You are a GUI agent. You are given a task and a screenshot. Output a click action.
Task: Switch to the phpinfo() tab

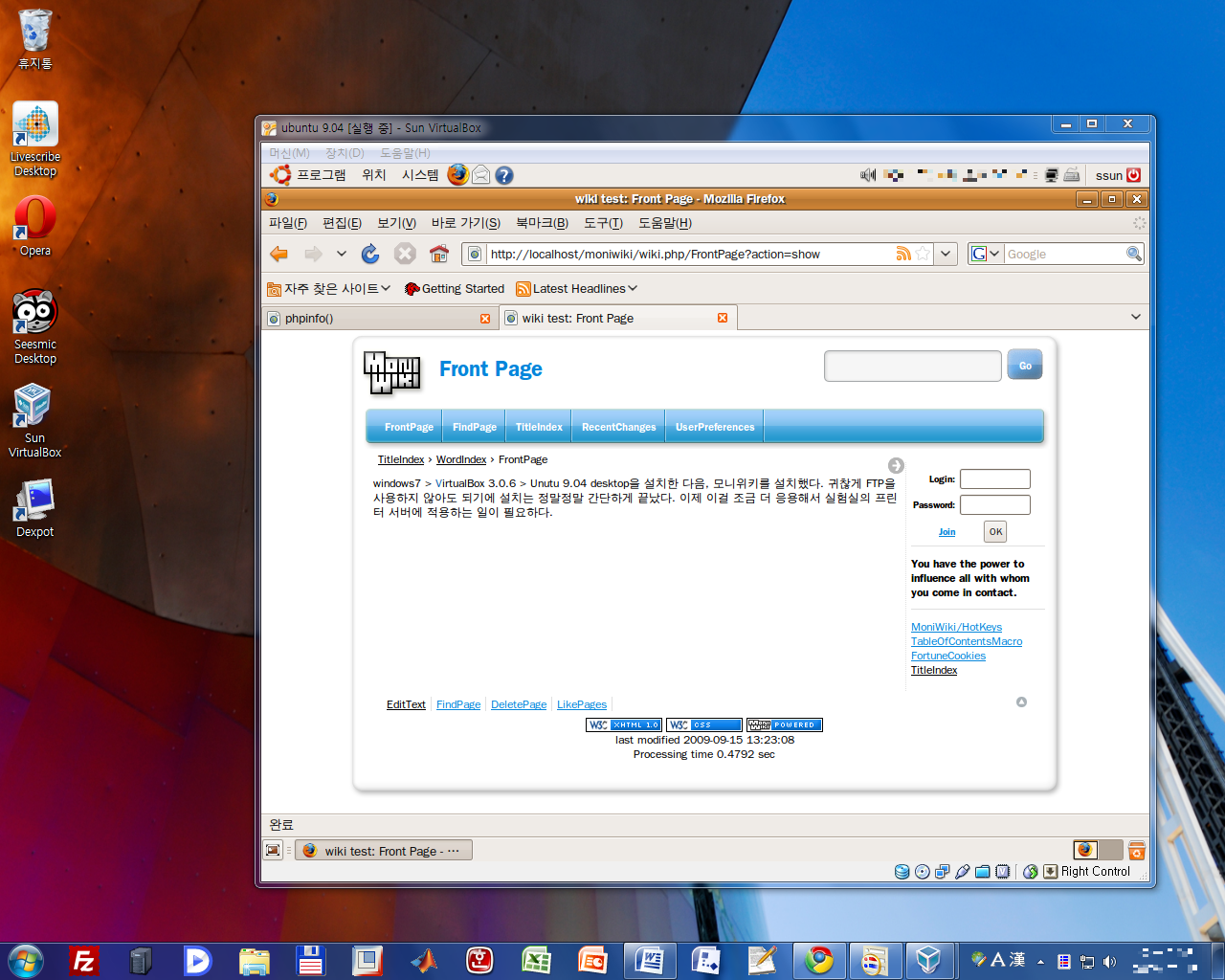380,318
